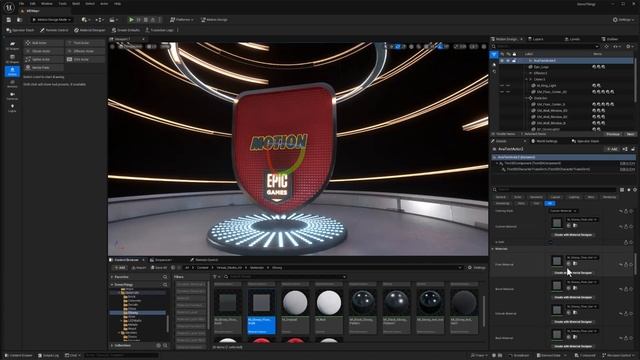Expand the Favorites section in content browser
The image size is (640, 360).
(x=112, y=277)
